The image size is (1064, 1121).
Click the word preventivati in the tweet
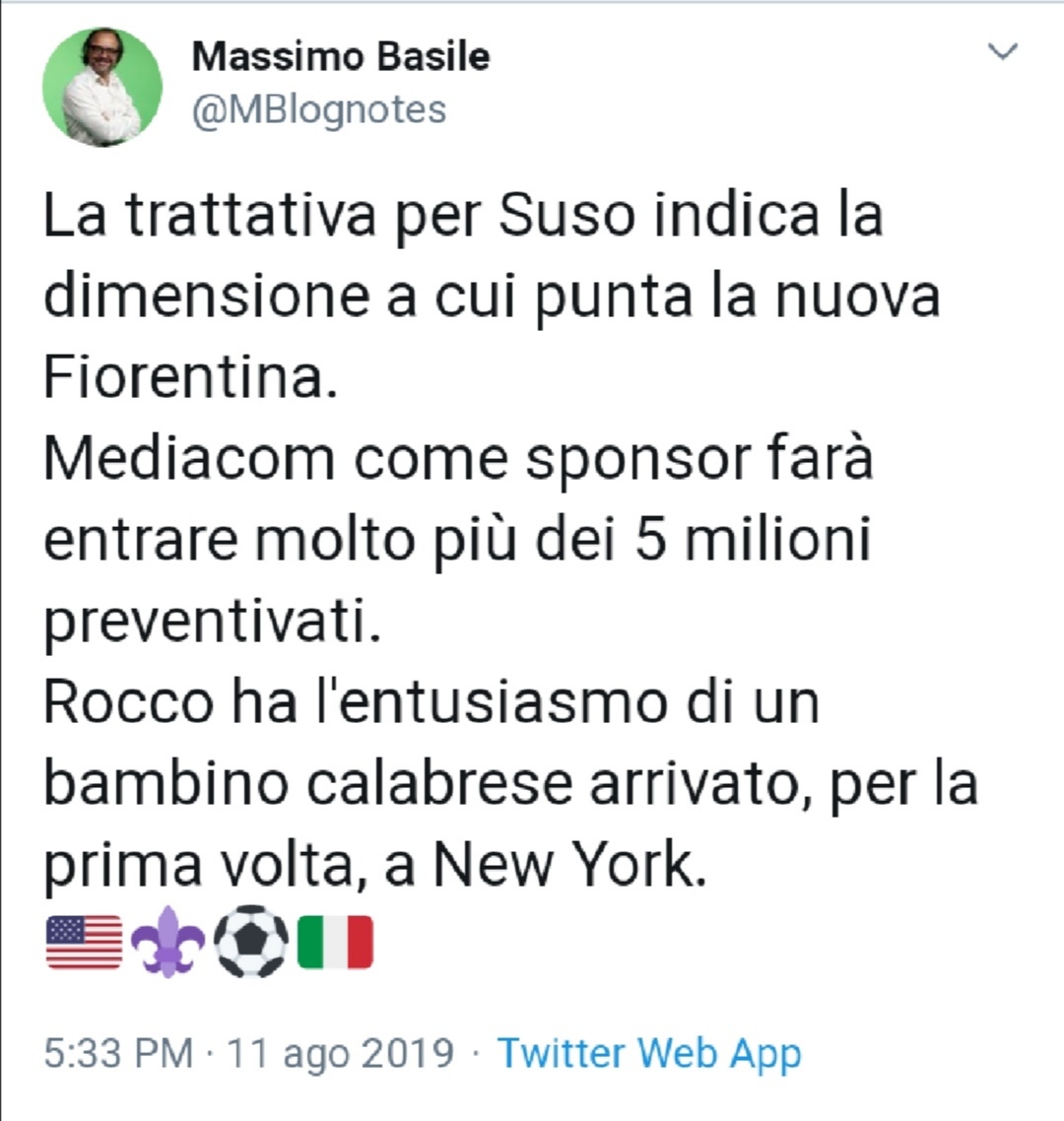[x=211, y=623]
